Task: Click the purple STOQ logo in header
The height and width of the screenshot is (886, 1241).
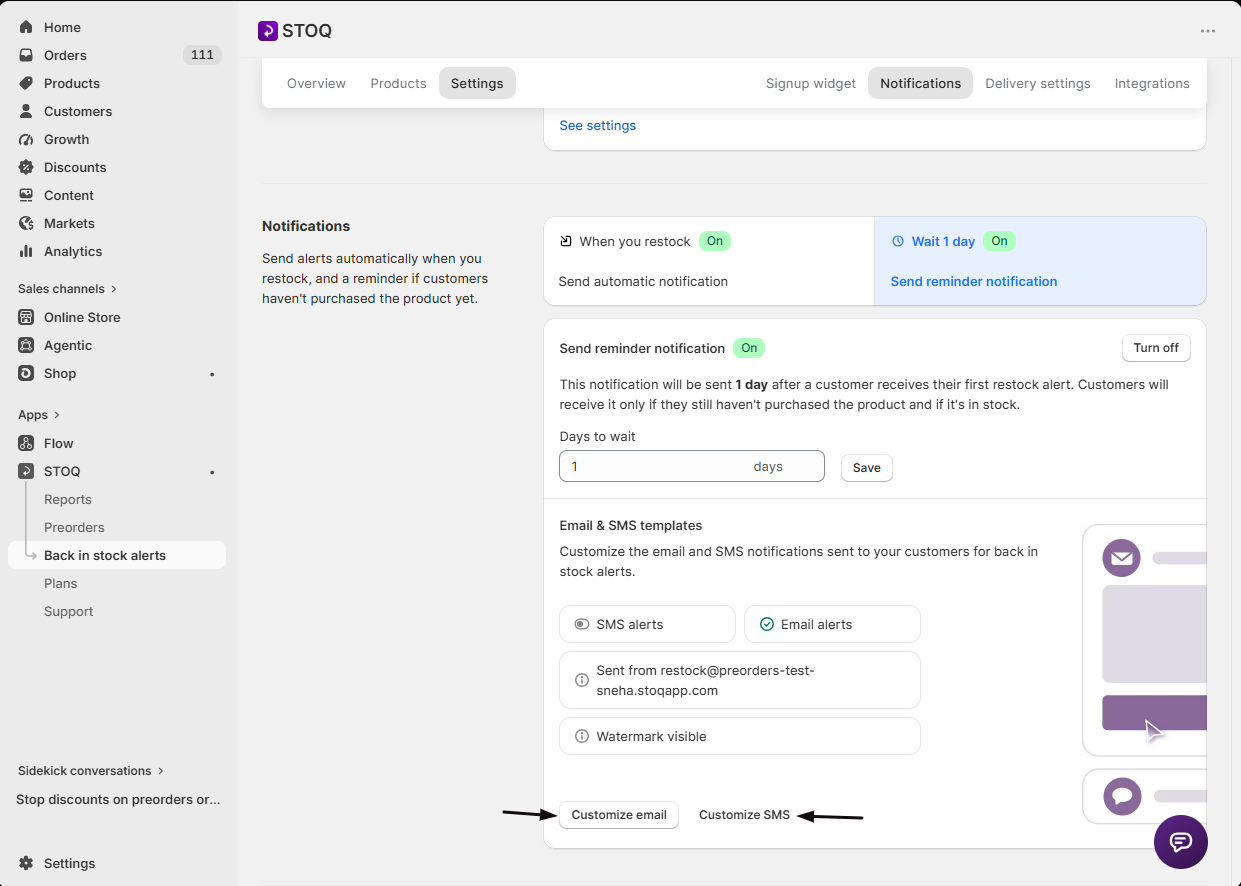Action: (268, 31)
